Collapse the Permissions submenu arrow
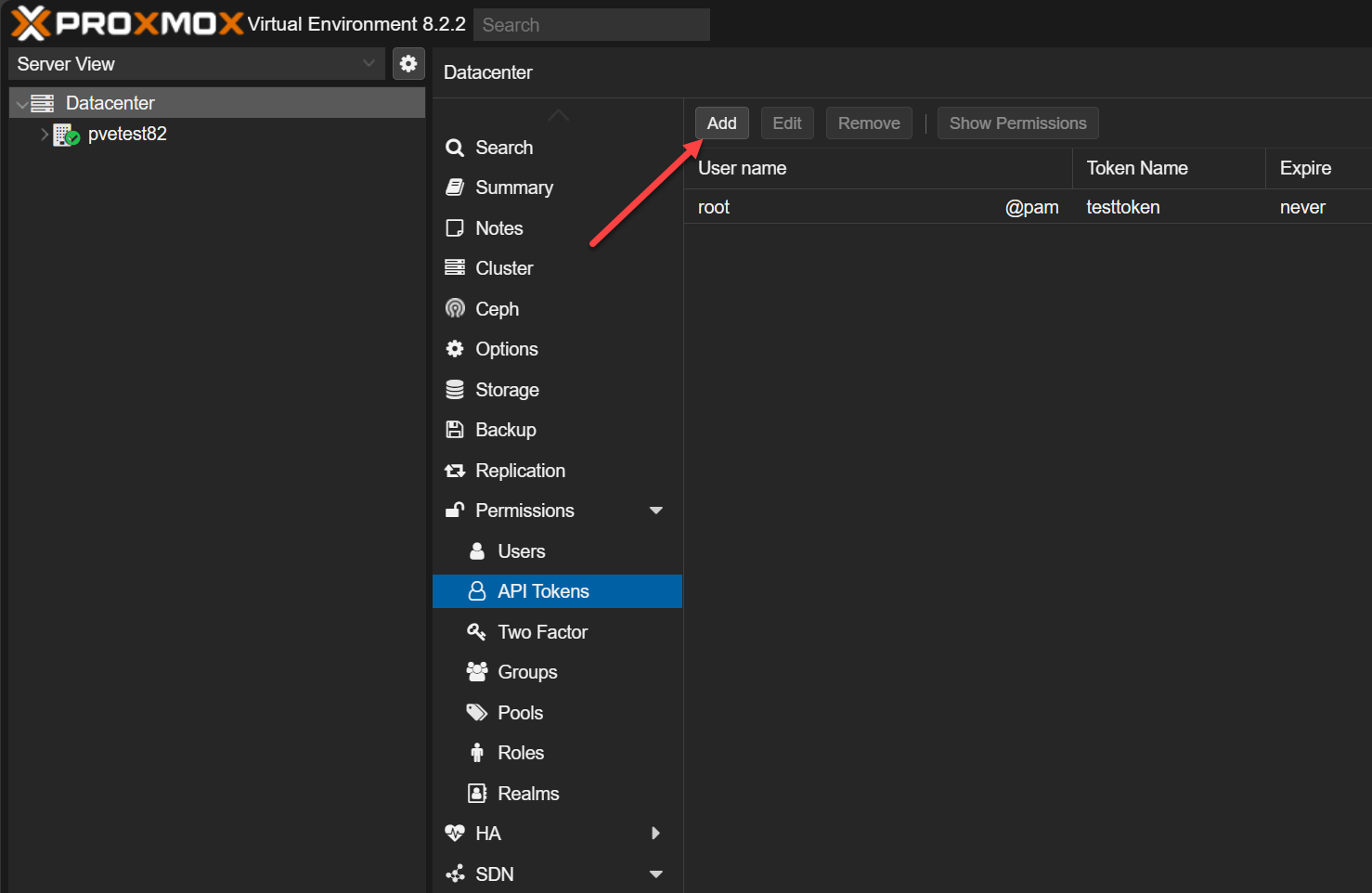Image resolution: width=1372 pixels, height=893 pixels. coord(656,511)
